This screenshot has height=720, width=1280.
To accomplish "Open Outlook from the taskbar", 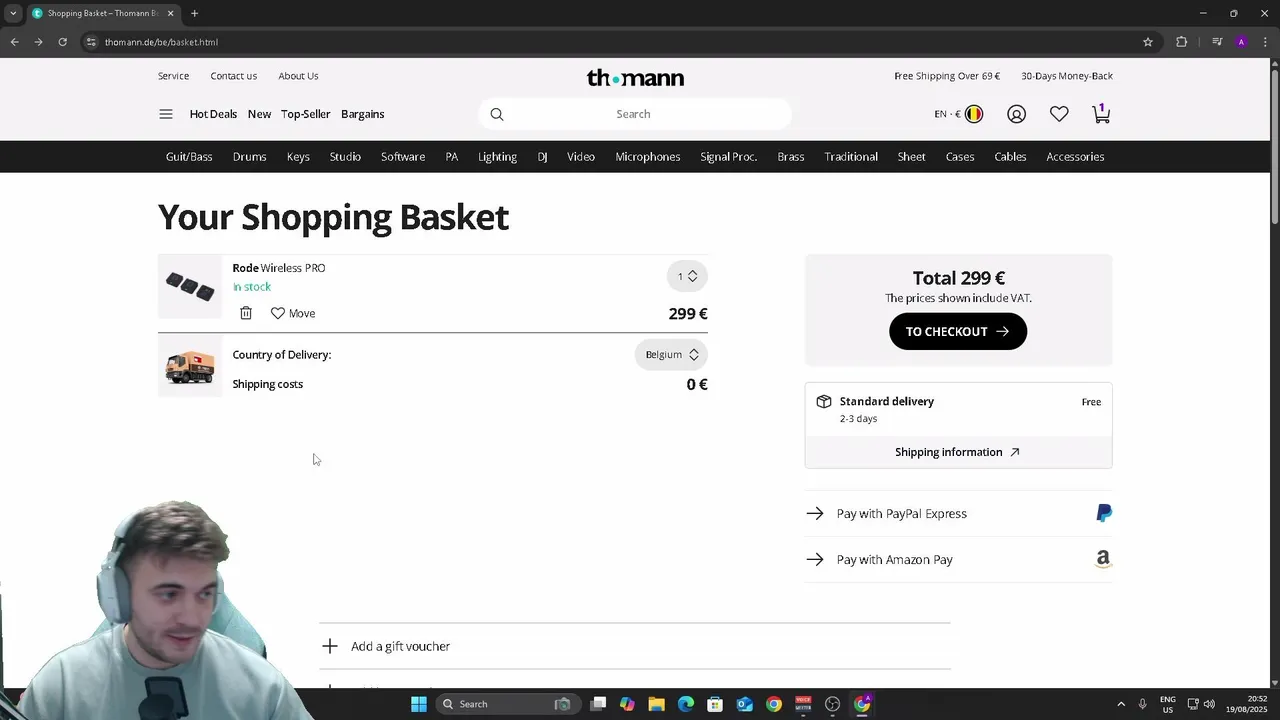I will pyautogui.click(x=744, y=704).
